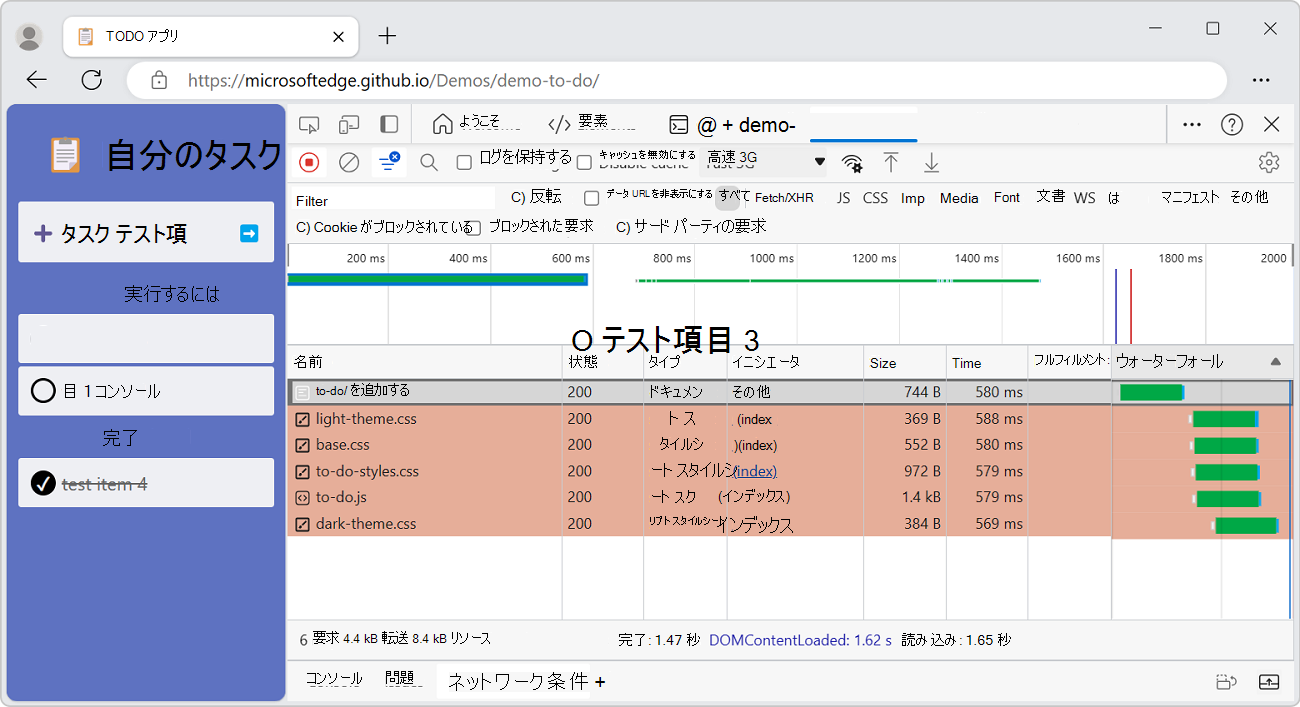Open the 問題 drawer tab
The image size is (1300, 707).
pos(400,679)
